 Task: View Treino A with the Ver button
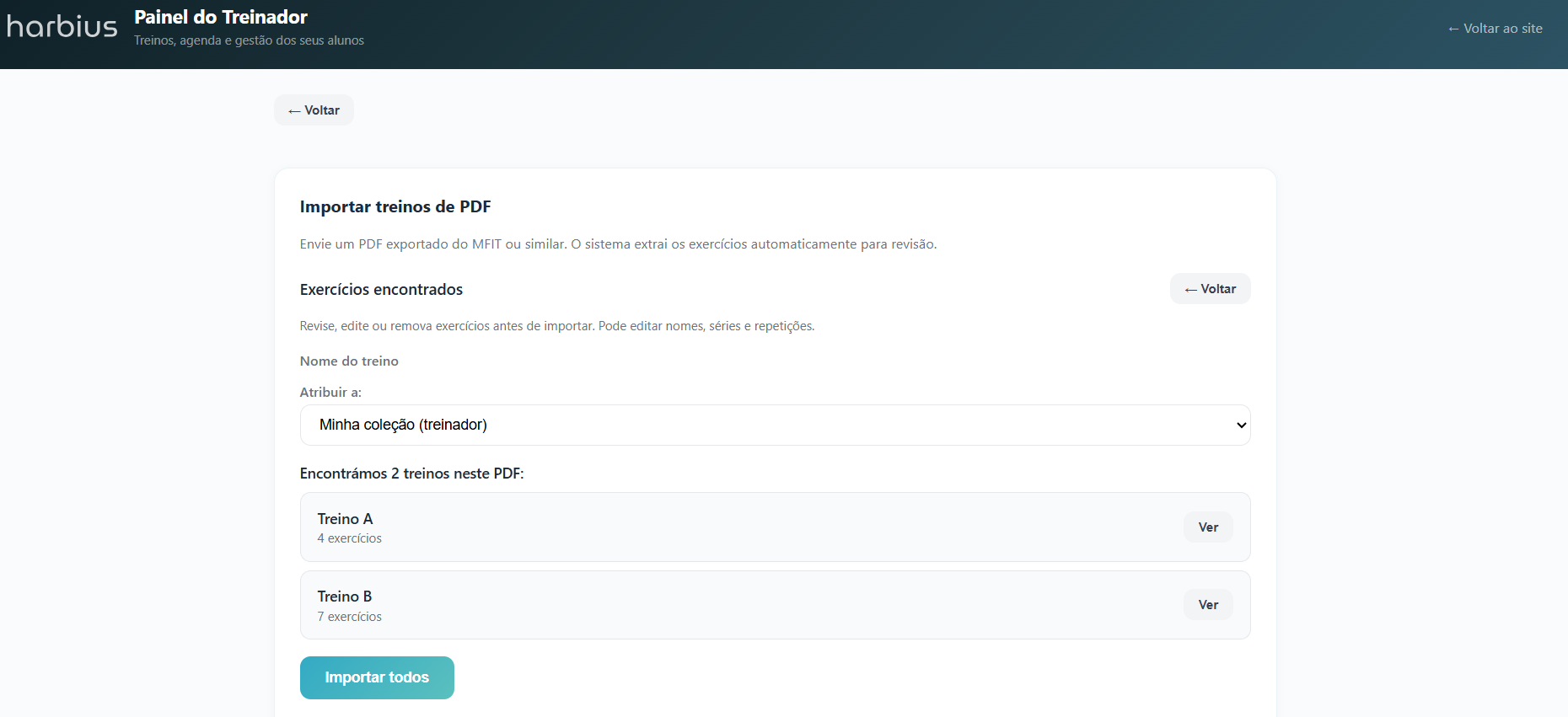click(x=1208, y=527)
